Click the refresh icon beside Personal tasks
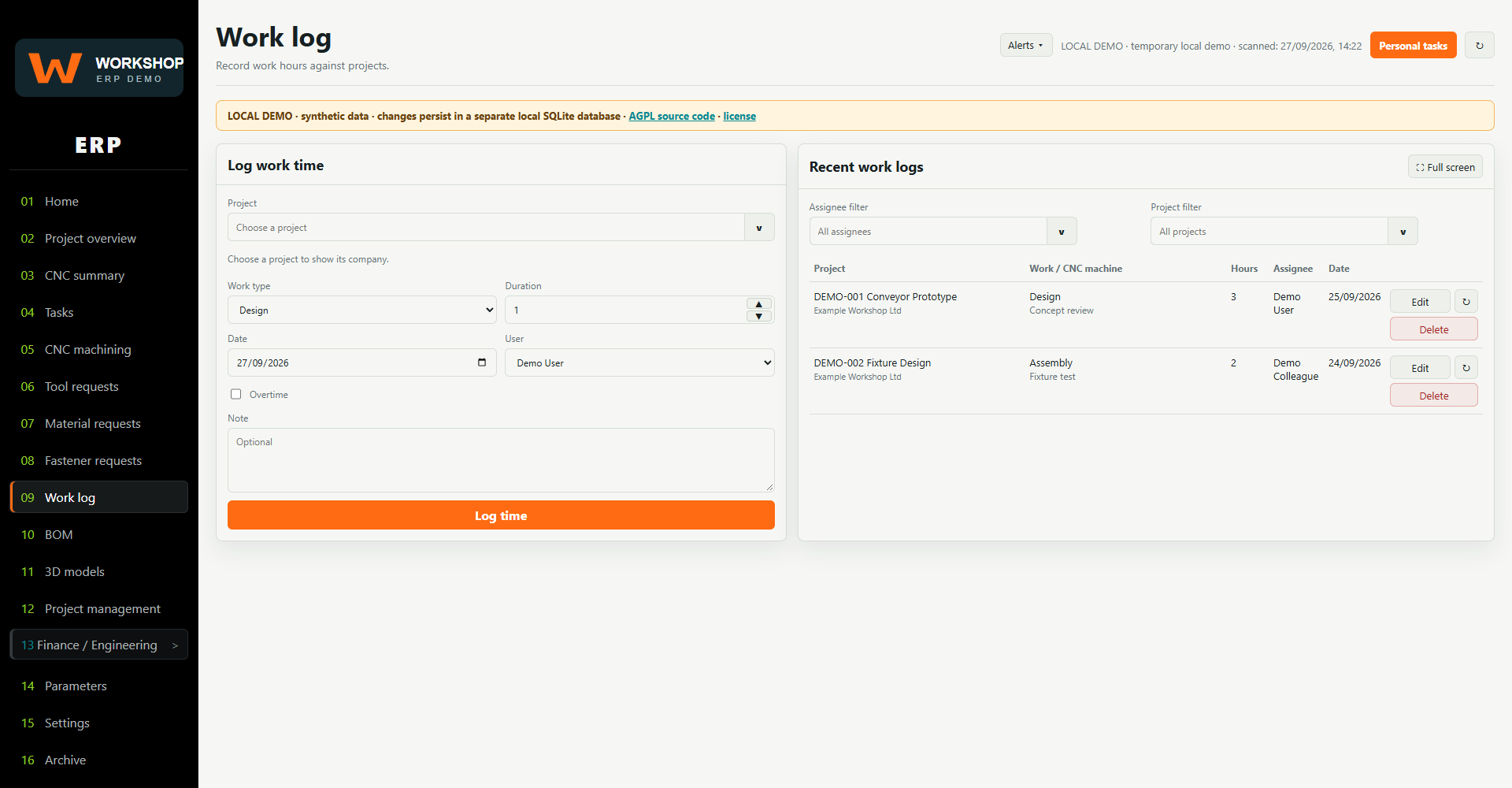The height and width of the screenshot is (788, 1512). coord(1479,46)
